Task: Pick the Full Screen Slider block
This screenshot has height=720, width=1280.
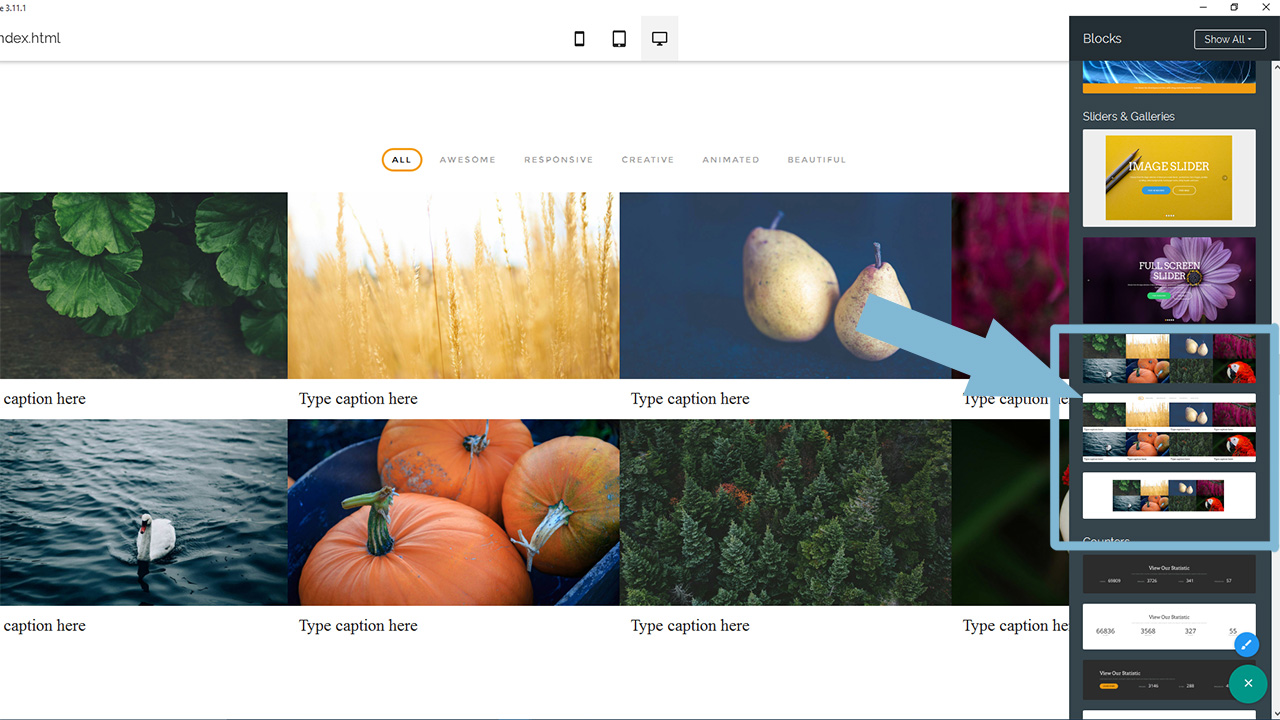Action: [x=1168, y=279]
